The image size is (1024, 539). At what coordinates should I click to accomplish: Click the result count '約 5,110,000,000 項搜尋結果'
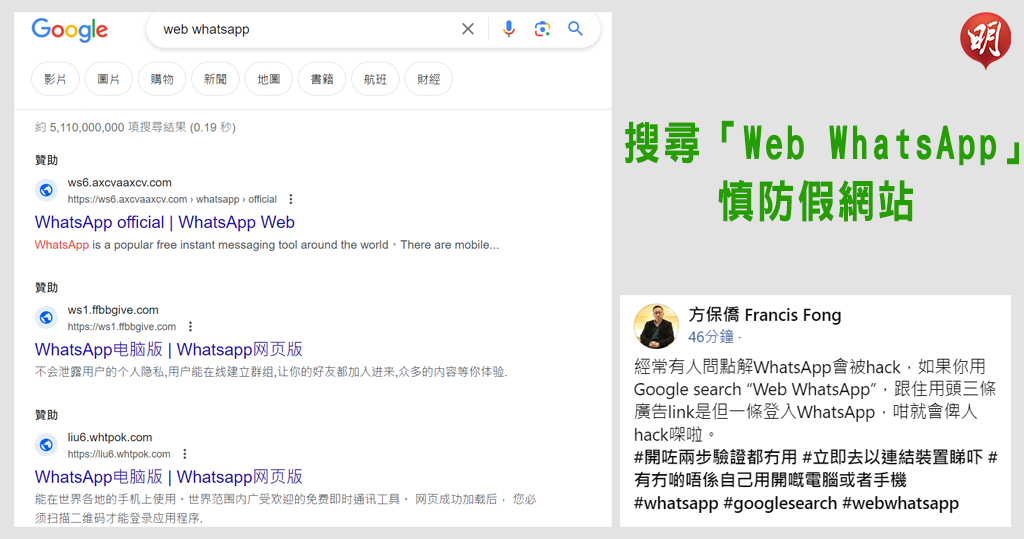(110, 127)
